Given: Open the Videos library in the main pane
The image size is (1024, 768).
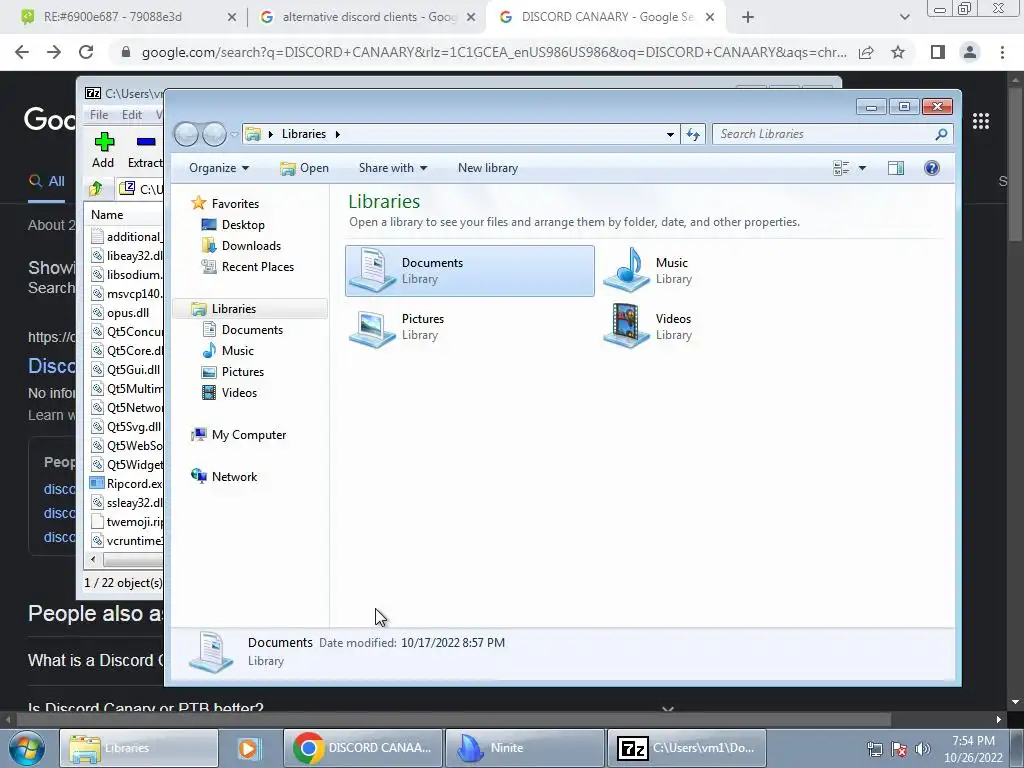Looking at the screenshot, I should coord(648,327).
